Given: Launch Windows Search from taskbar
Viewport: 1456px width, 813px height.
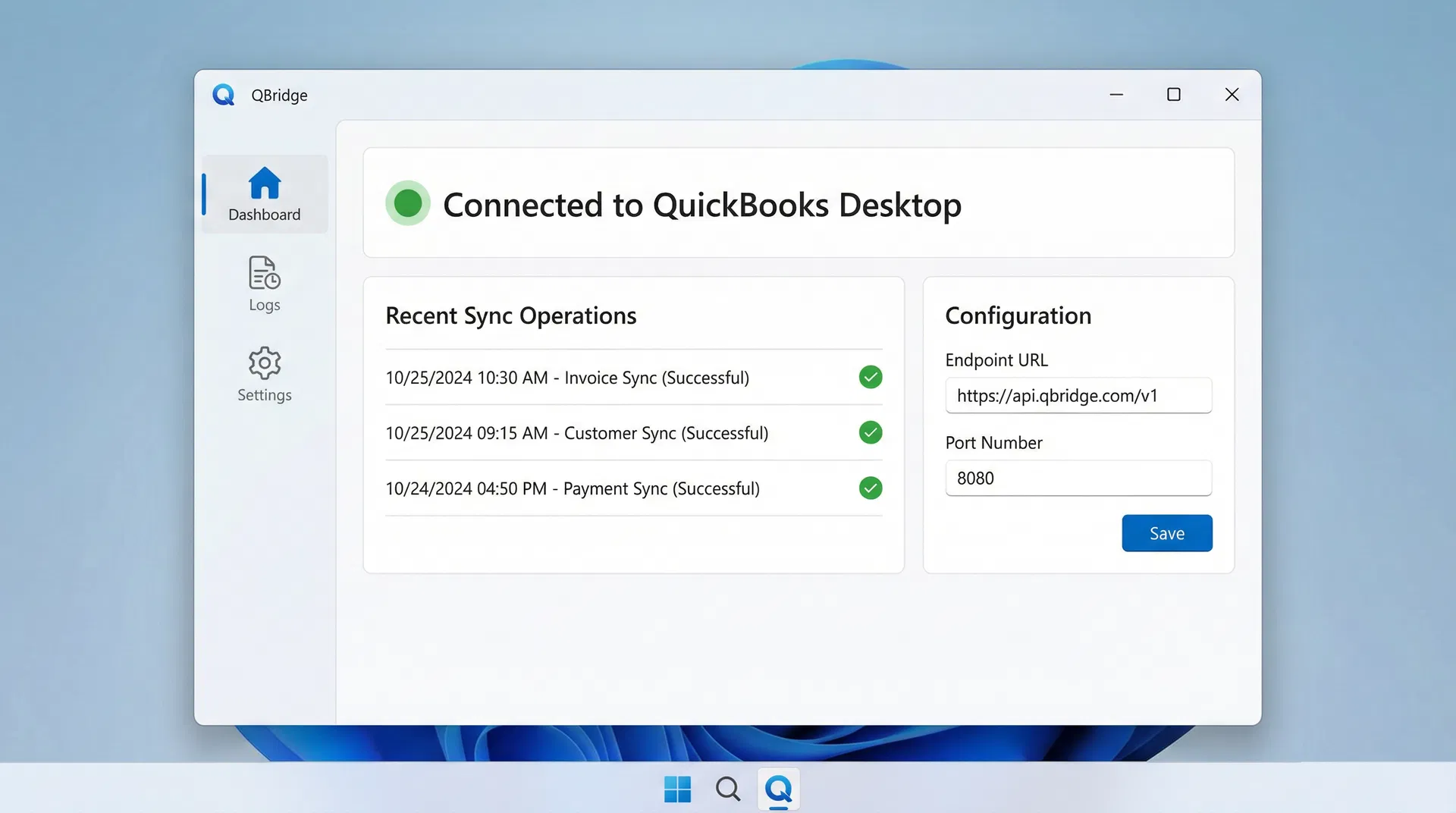Looking at the screenshot, I should point(727,789).
